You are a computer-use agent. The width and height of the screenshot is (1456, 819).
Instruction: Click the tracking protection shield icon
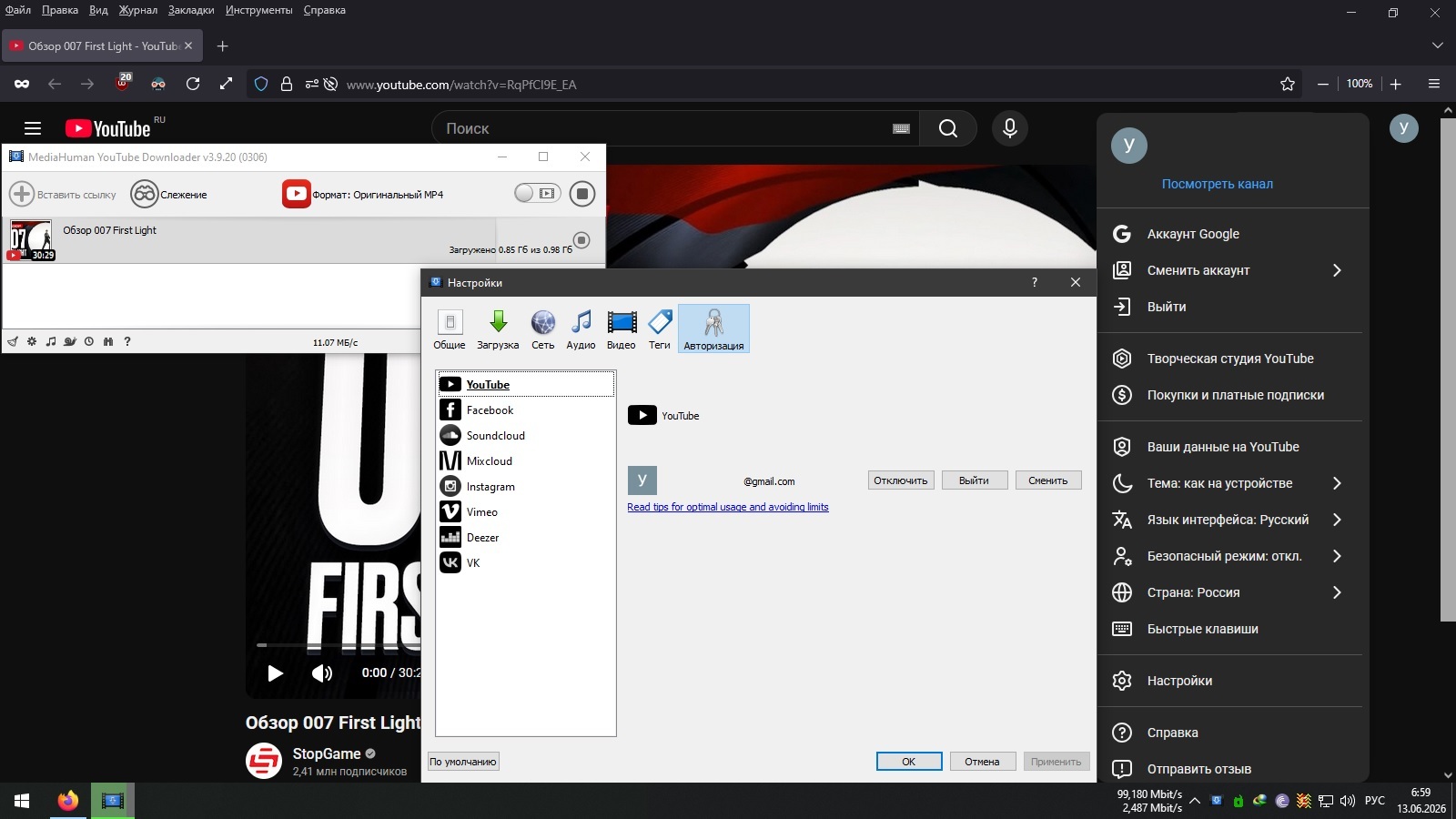pyautogui.click(x=261, y=84)
